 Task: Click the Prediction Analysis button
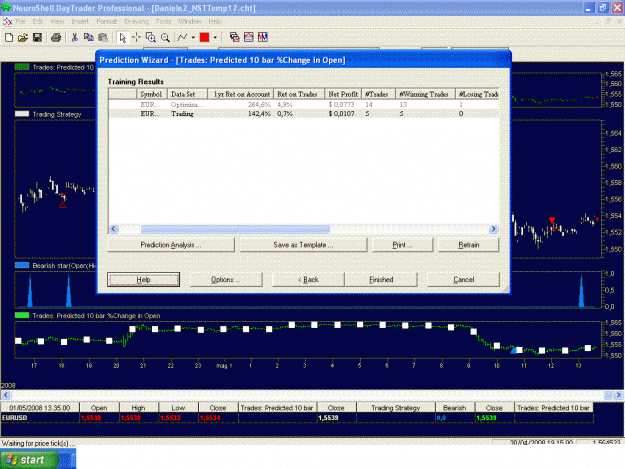click(x=171, y=245)
